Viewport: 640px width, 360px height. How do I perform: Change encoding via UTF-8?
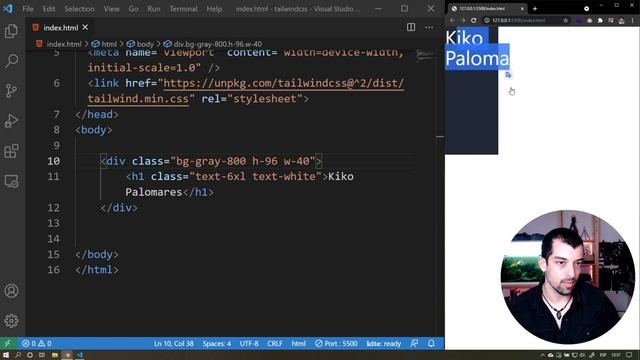tap(249, 343)
